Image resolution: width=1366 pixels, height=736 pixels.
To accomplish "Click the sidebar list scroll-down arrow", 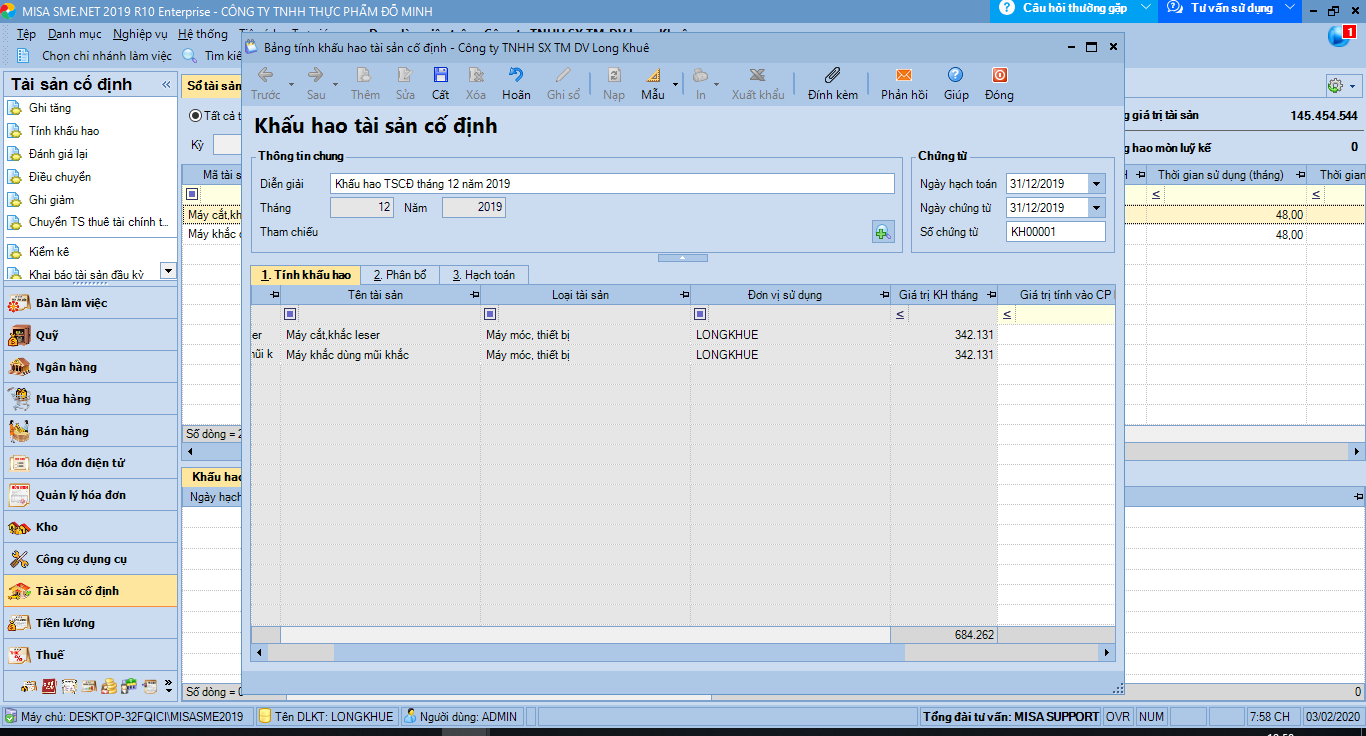I will (x=168, y=271).
